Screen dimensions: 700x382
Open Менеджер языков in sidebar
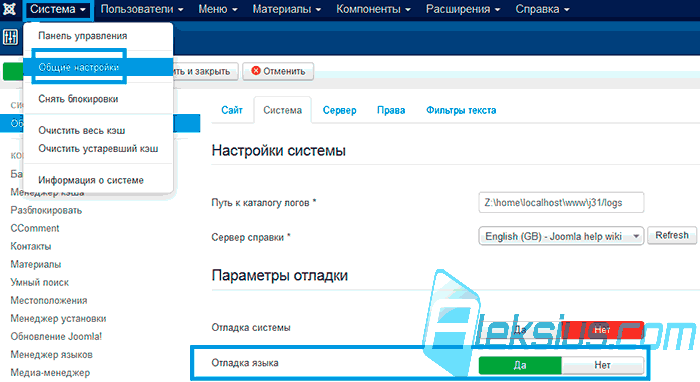click(x=52, y=355)
